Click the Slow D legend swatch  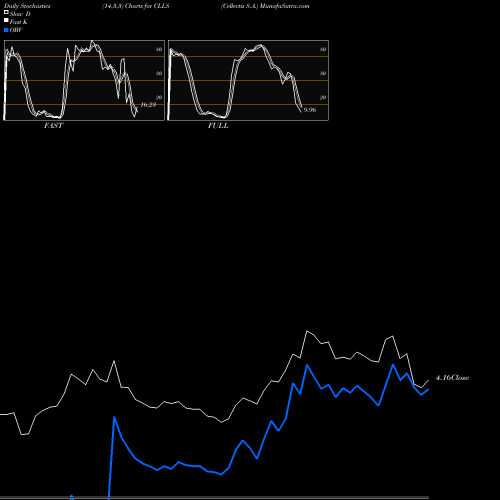click(6, 12)
